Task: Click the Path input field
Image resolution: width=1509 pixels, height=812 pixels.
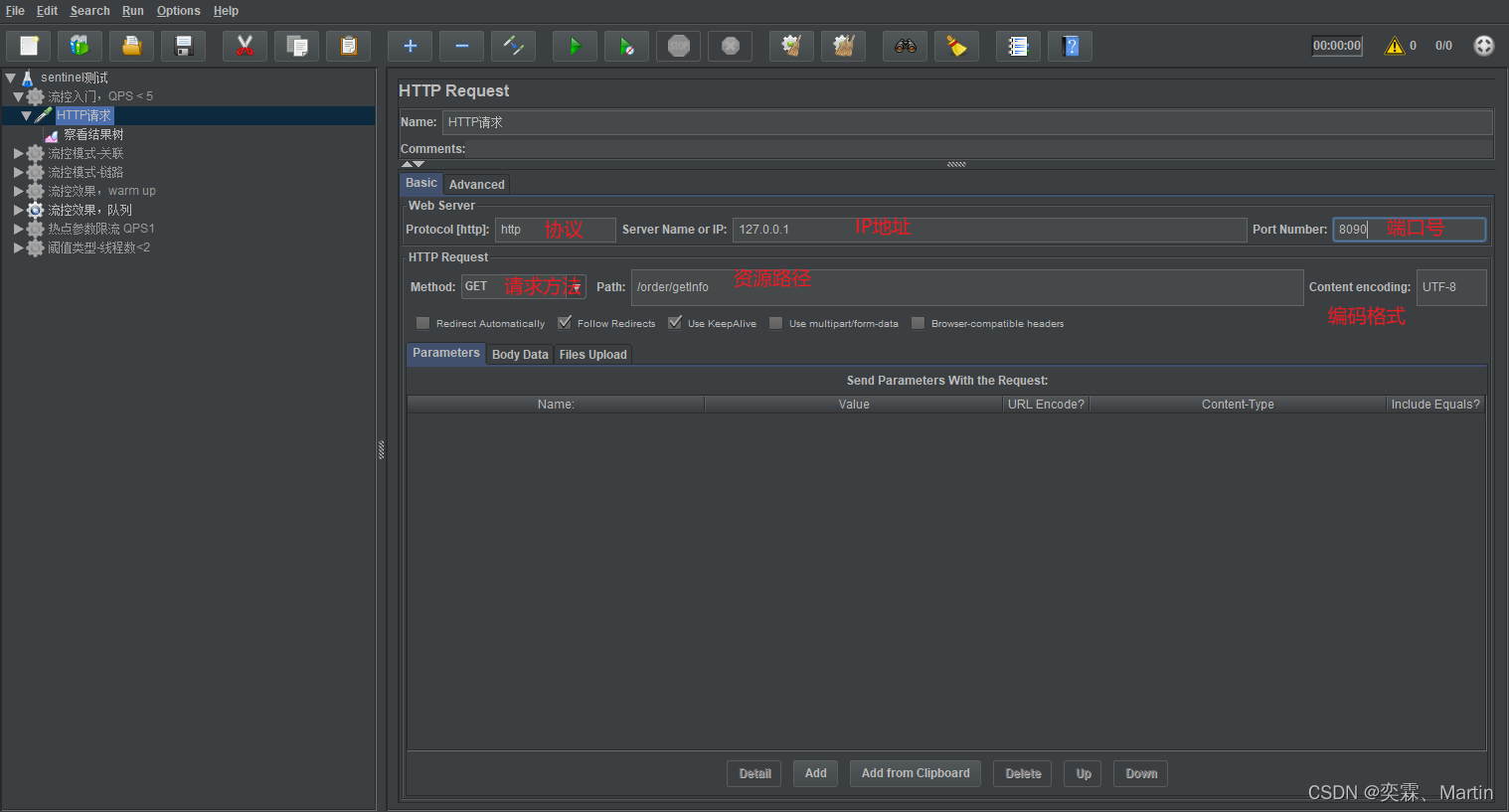Action: (966, 287)
